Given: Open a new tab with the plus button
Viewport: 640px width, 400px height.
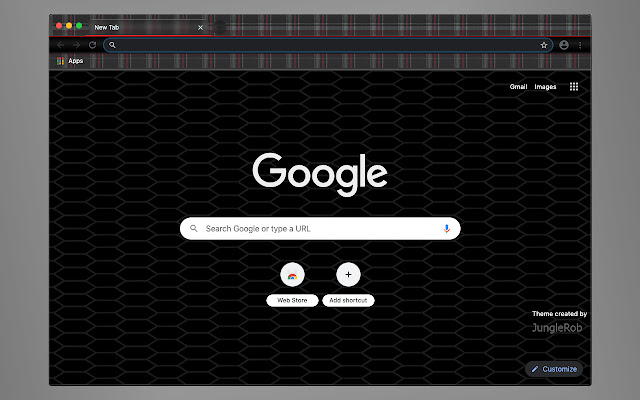Looking at the screenshot, I should [220, 27].
